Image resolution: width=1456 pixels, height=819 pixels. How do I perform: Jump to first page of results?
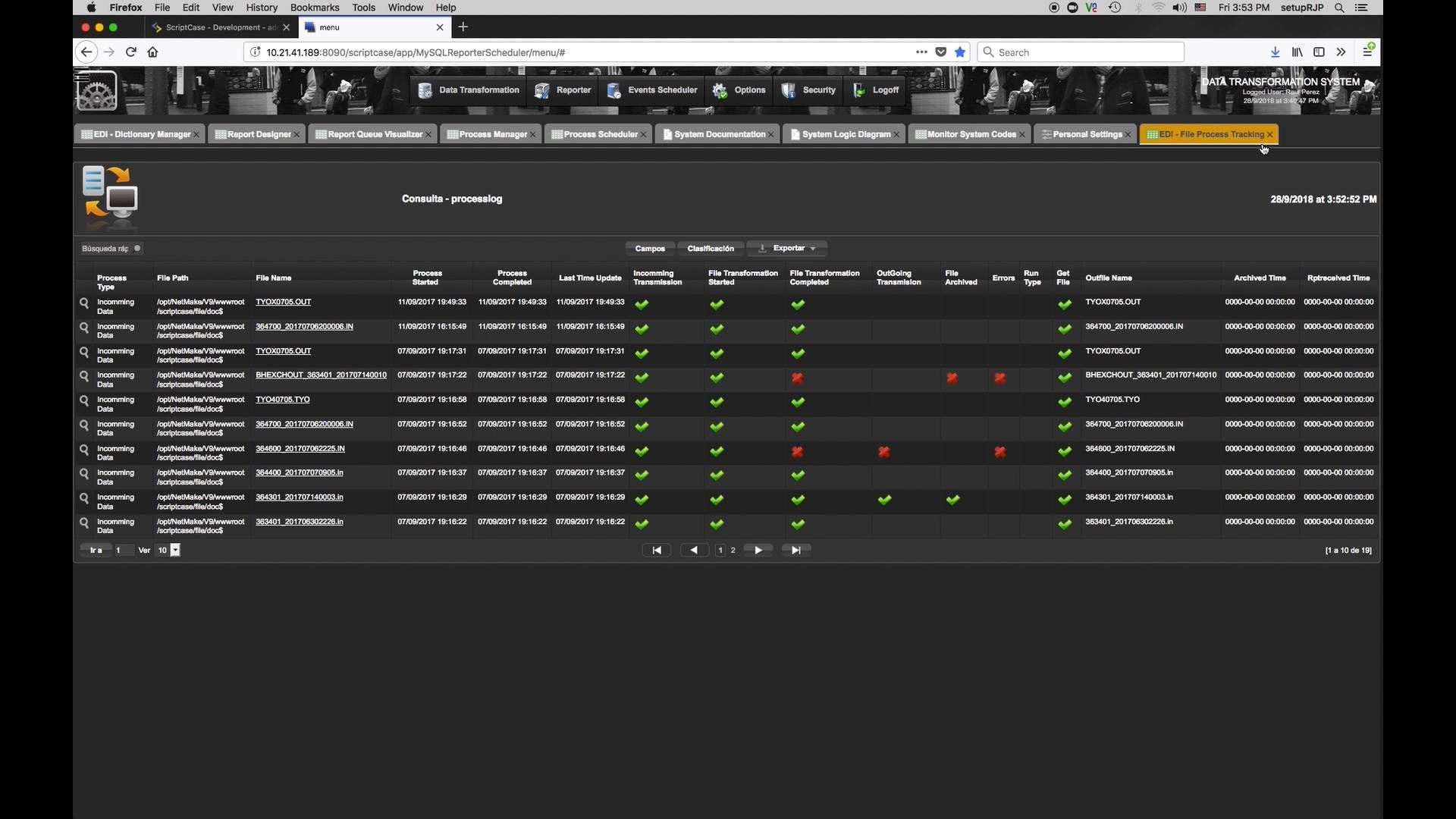tap(657, 551)
